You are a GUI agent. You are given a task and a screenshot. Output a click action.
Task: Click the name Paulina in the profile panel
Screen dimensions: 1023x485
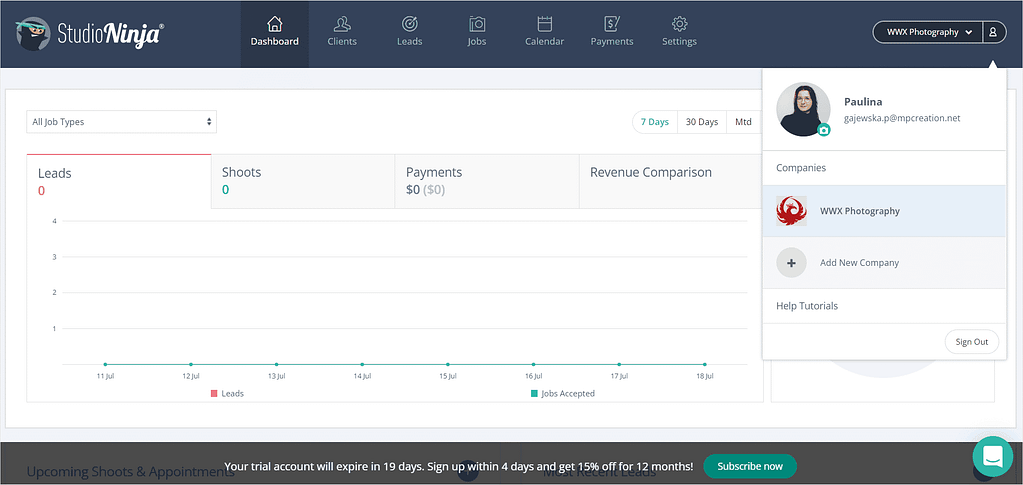(863, 102)
